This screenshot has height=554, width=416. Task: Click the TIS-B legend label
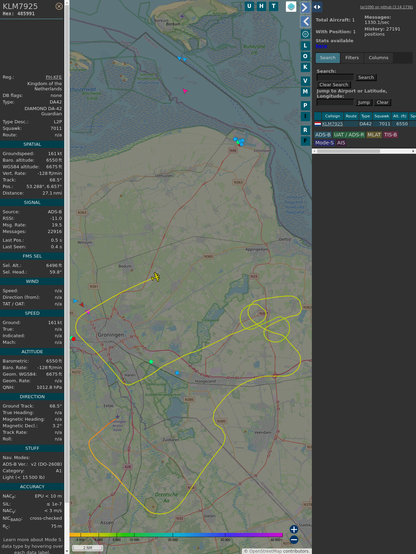coord(390,135)
